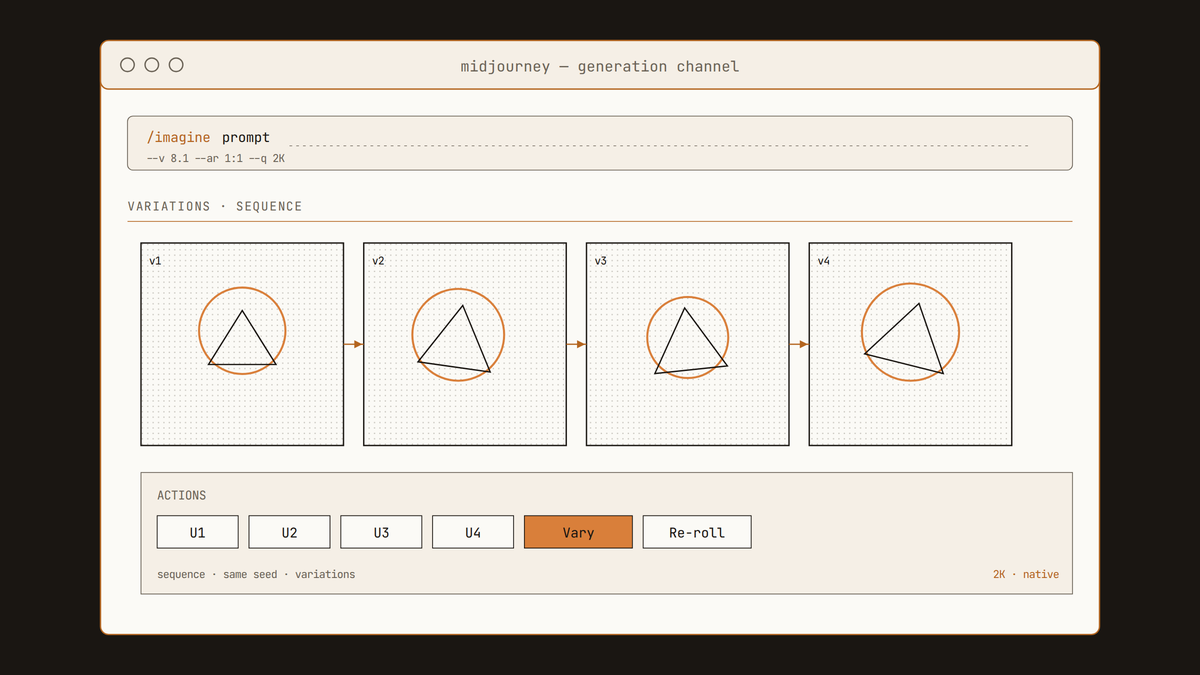Click the third window control circle

(176, 65)
